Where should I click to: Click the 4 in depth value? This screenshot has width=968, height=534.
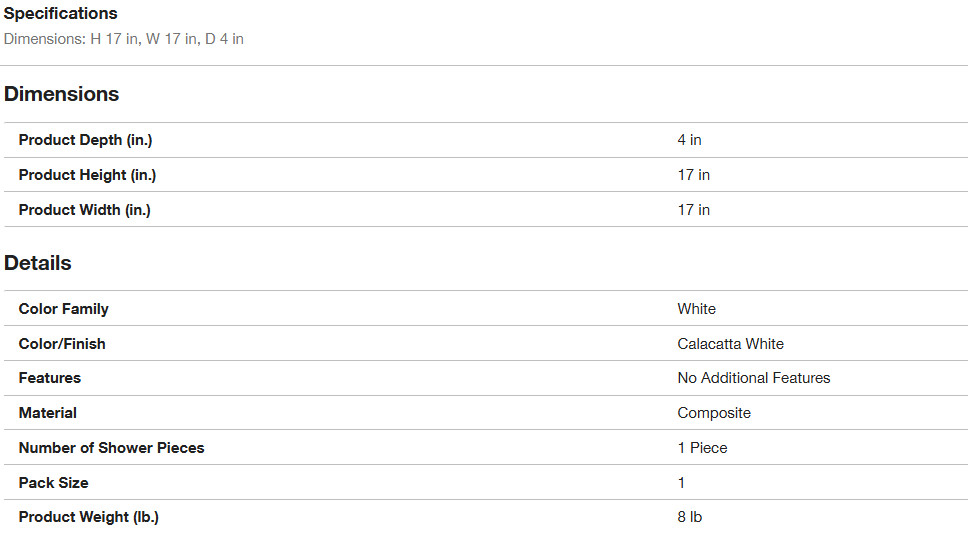(x=689, y=140)
